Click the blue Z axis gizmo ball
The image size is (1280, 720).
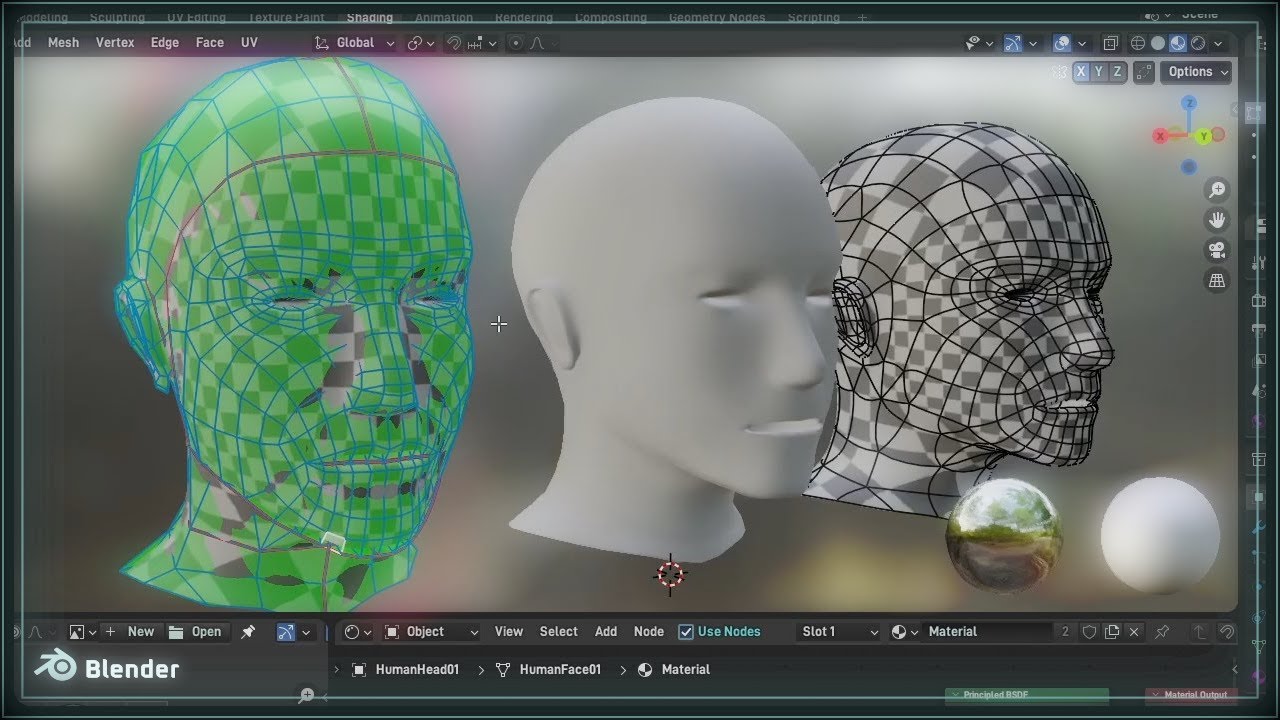1189,103
